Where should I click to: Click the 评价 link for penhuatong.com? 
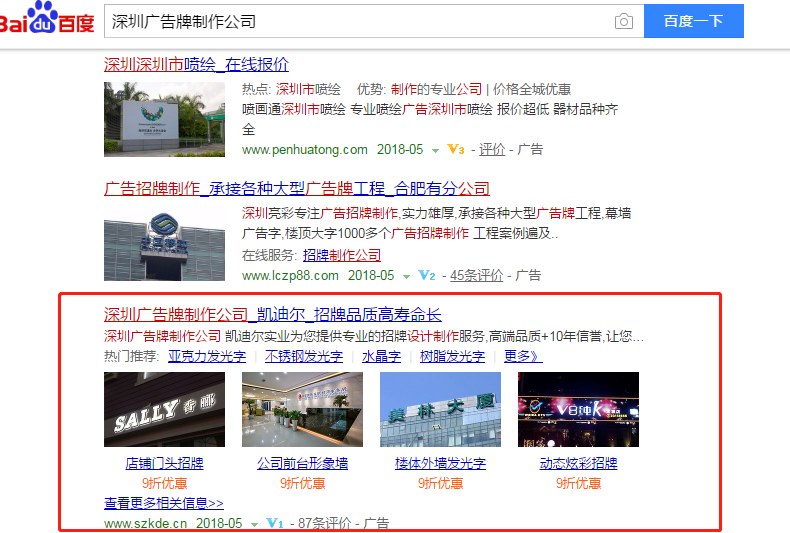click(492, 149)
